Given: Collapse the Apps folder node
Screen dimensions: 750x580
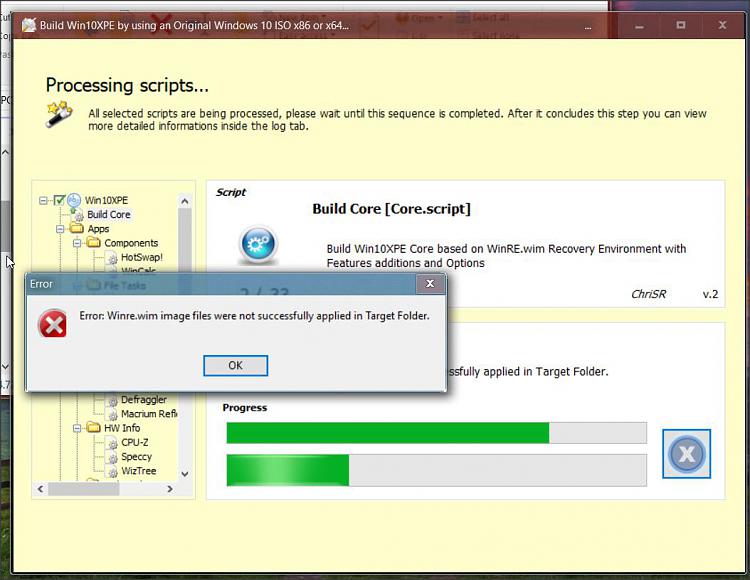Looking at the screenshot, I should (x=60, y=229).
